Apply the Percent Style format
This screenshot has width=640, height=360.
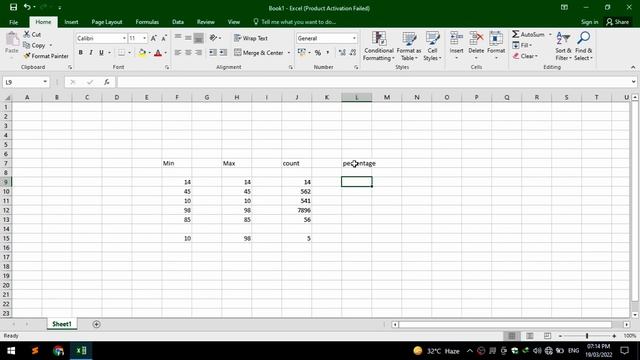pyautogui.click(x=318, y=53)
